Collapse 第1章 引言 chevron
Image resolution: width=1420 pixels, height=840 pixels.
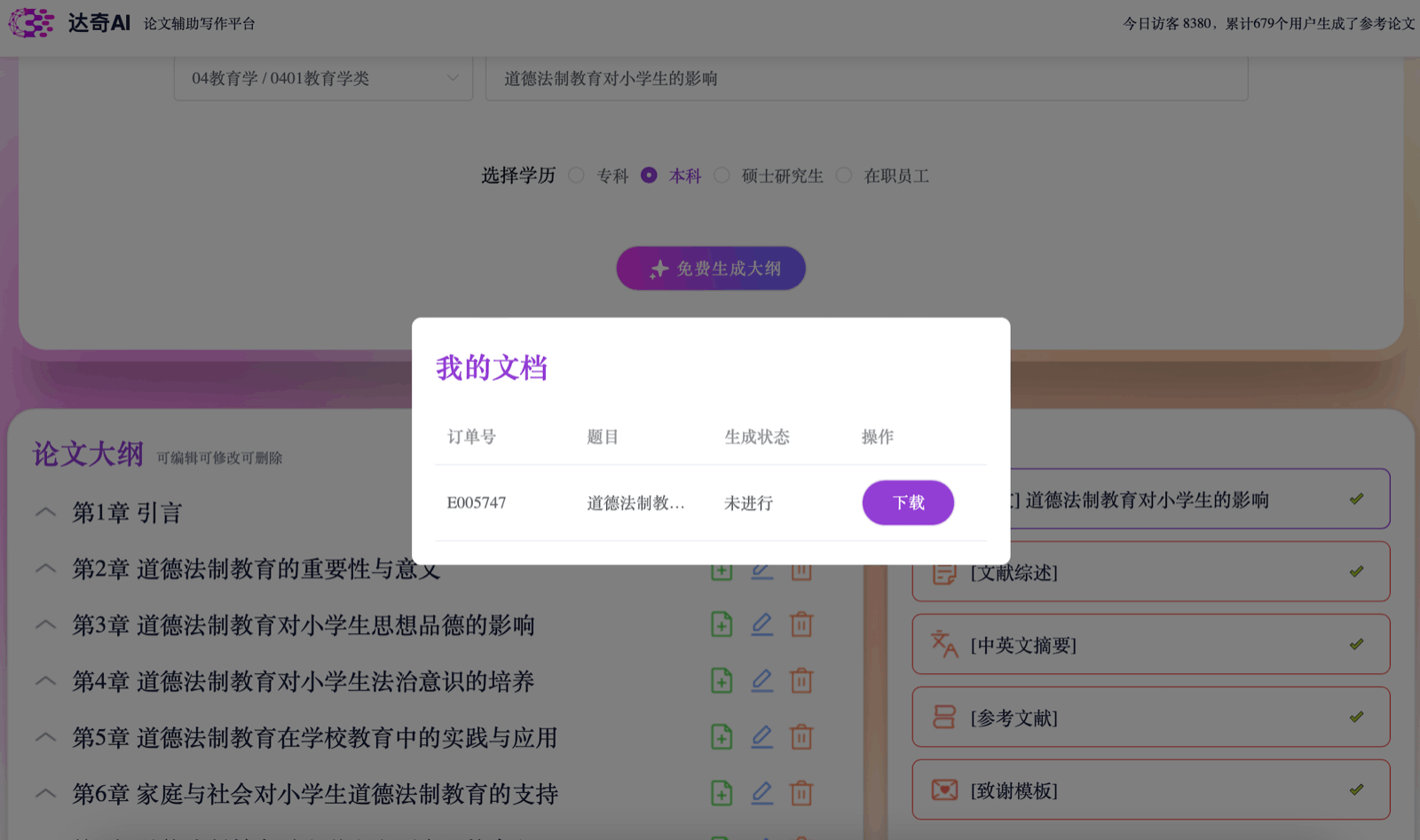(45, 513)
